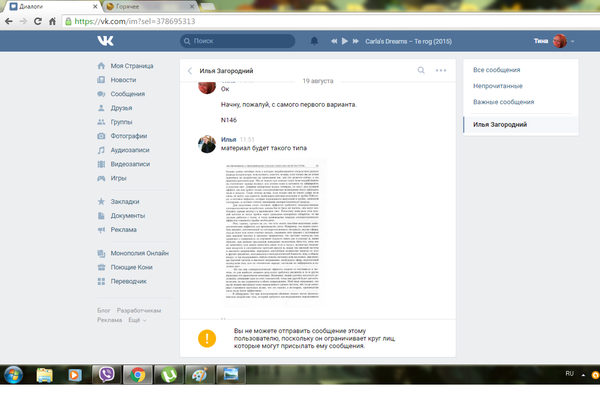Open the attached document page image
Viewport: 600px width, 414px height.
pyautogui.click(x=273, y=231)
